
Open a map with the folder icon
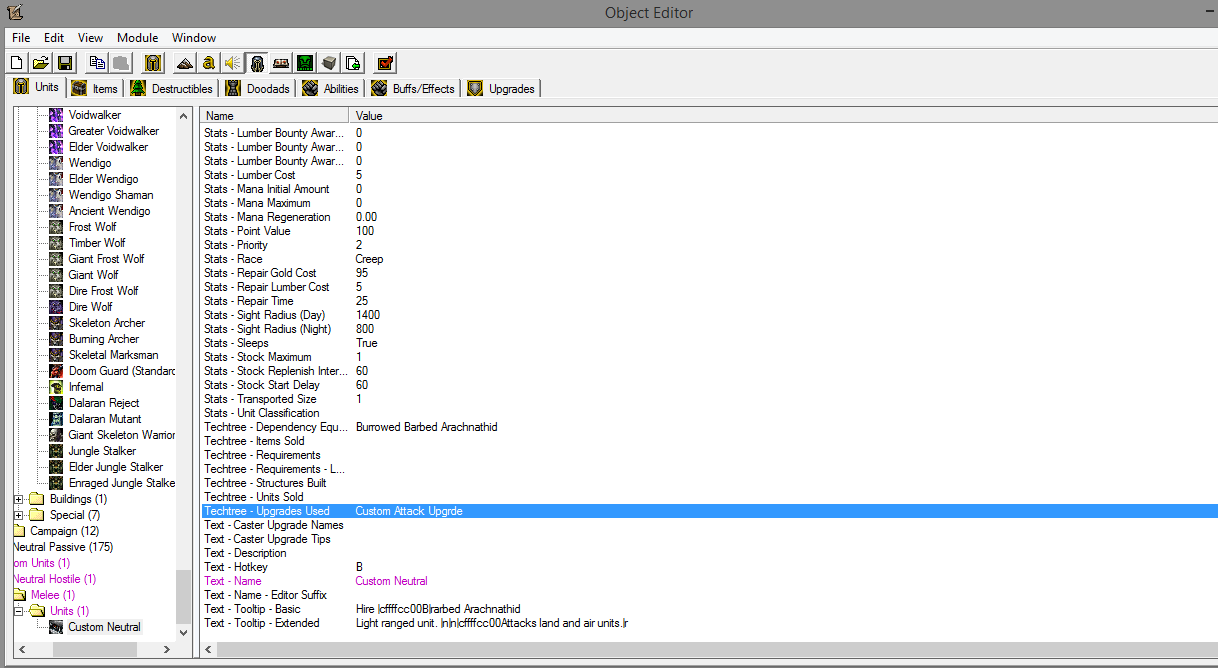pos(40,63)
